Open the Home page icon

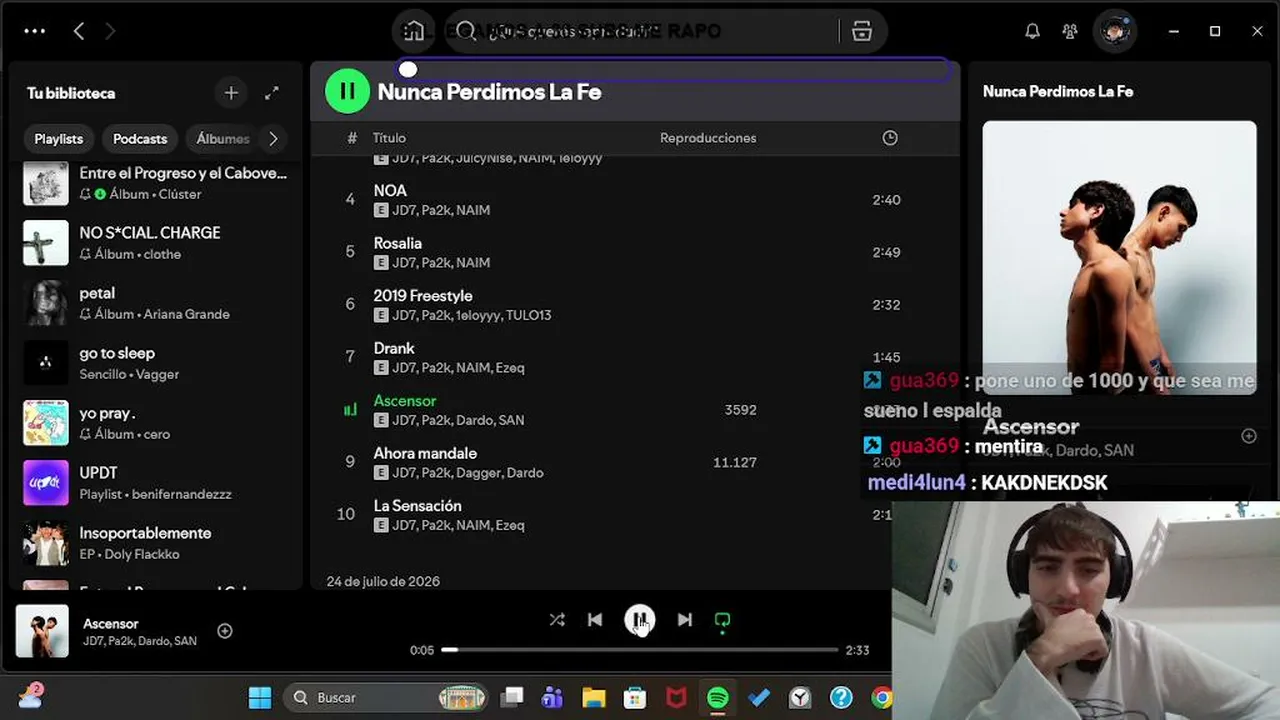pos(413,31)
